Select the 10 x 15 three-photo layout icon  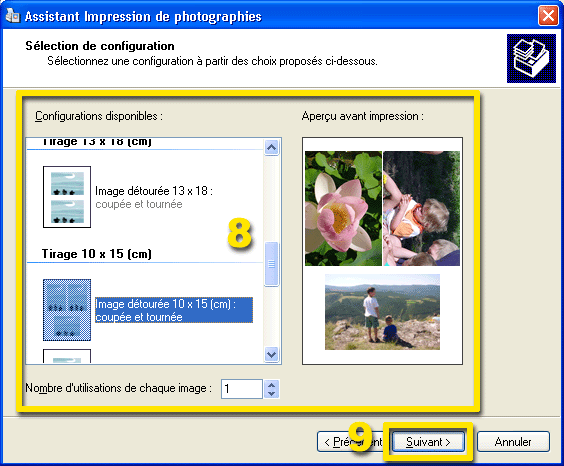(67, 310)
